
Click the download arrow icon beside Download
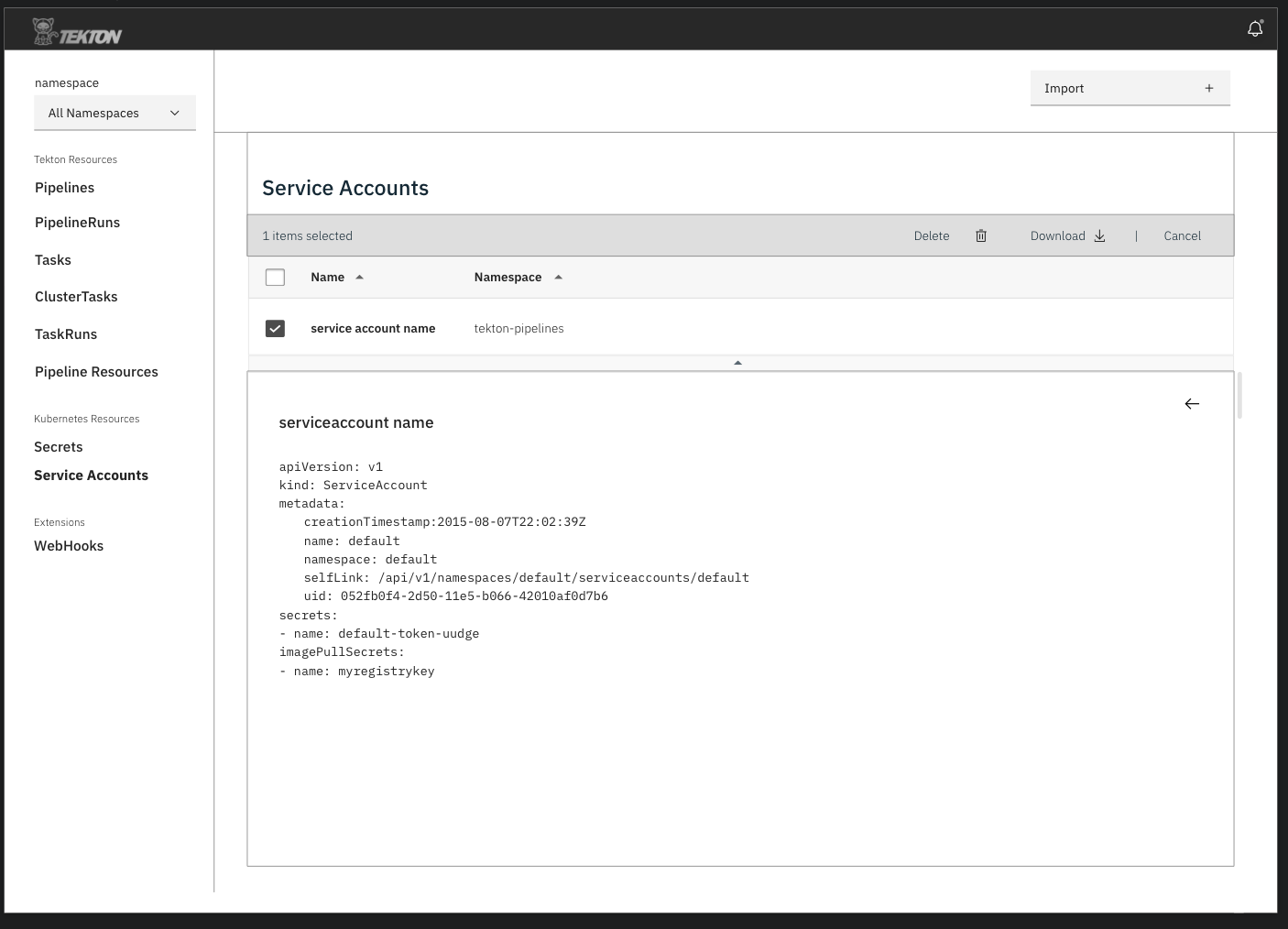click(1099, 235)
